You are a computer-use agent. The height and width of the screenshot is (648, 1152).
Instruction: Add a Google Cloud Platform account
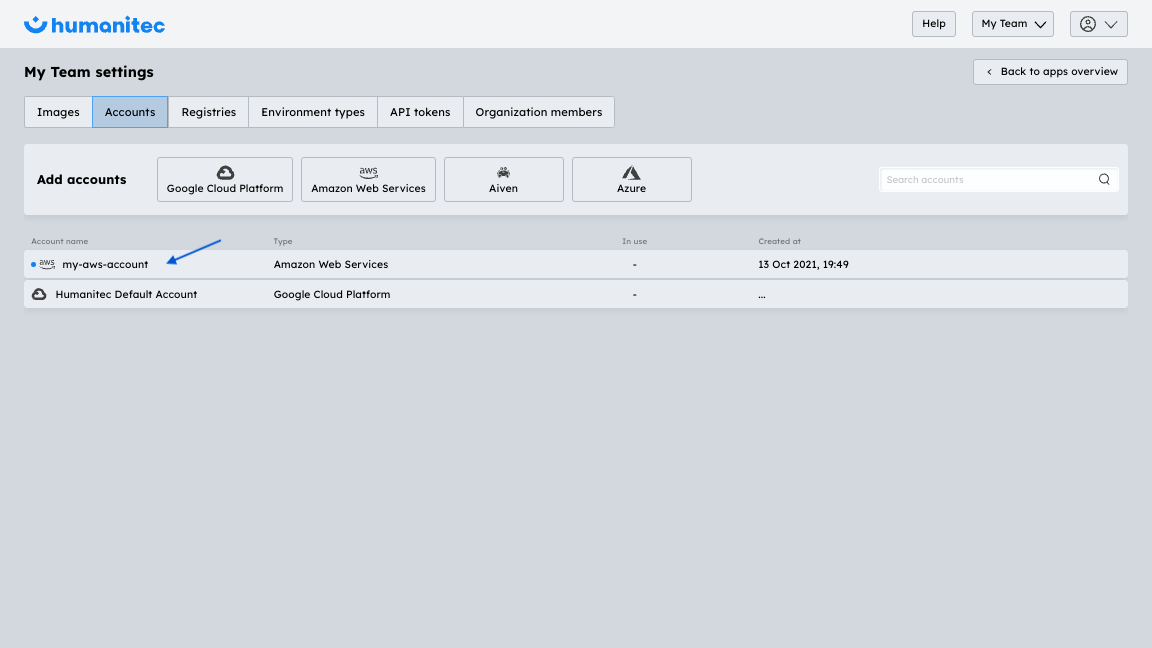pos(225,179)
